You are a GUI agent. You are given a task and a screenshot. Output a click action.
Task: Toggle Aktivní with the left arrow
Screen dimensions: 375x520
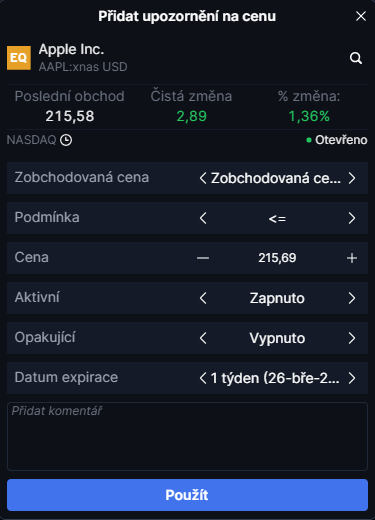tap(203, 298)
